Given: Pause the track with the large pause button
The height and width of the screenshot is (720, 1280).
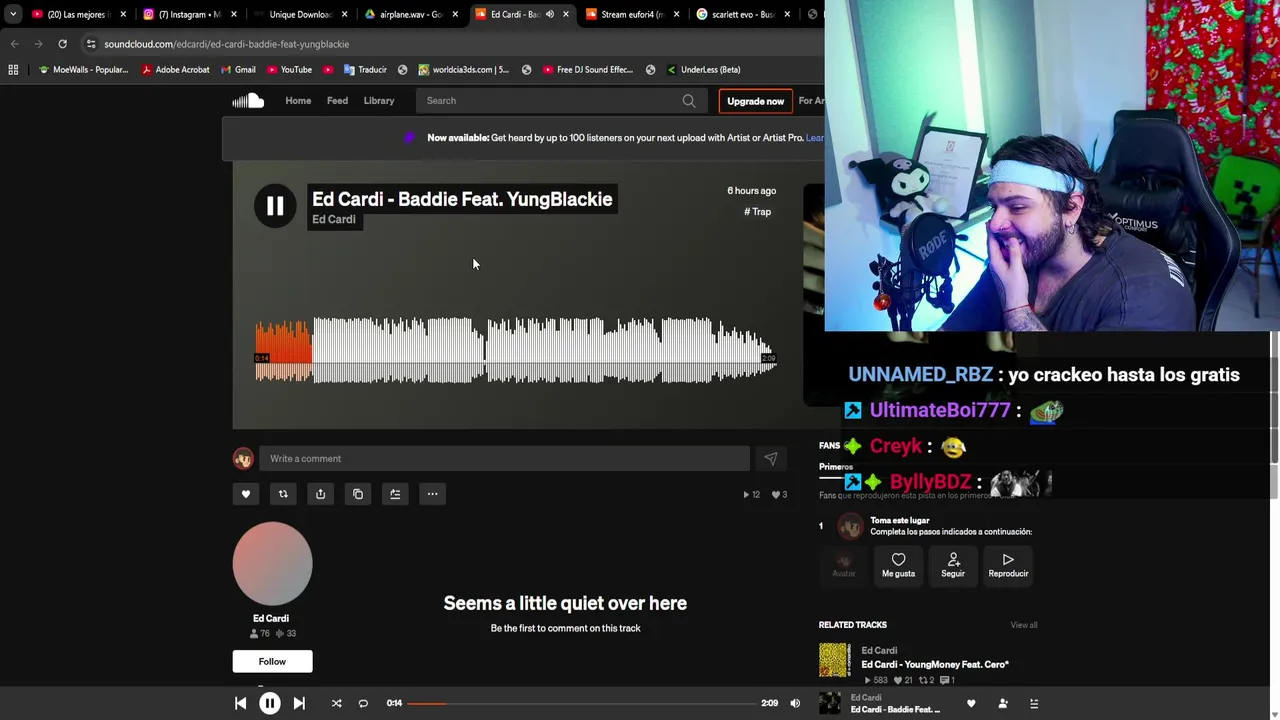Looking at the screenshot, I should [x=275, y=206].
